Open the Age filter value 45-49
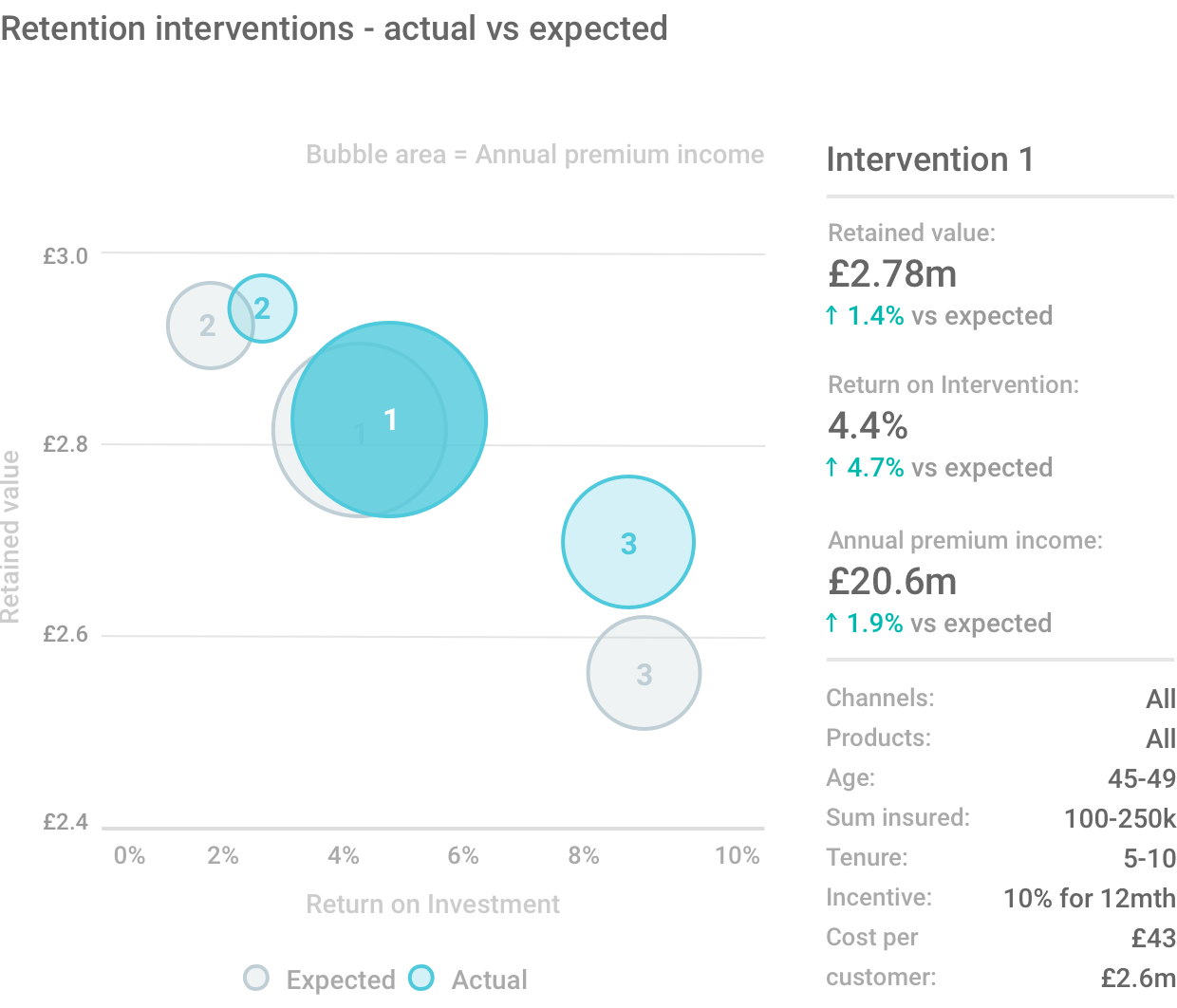This screenshot has height=1008, width=1177. [1141, 779]
